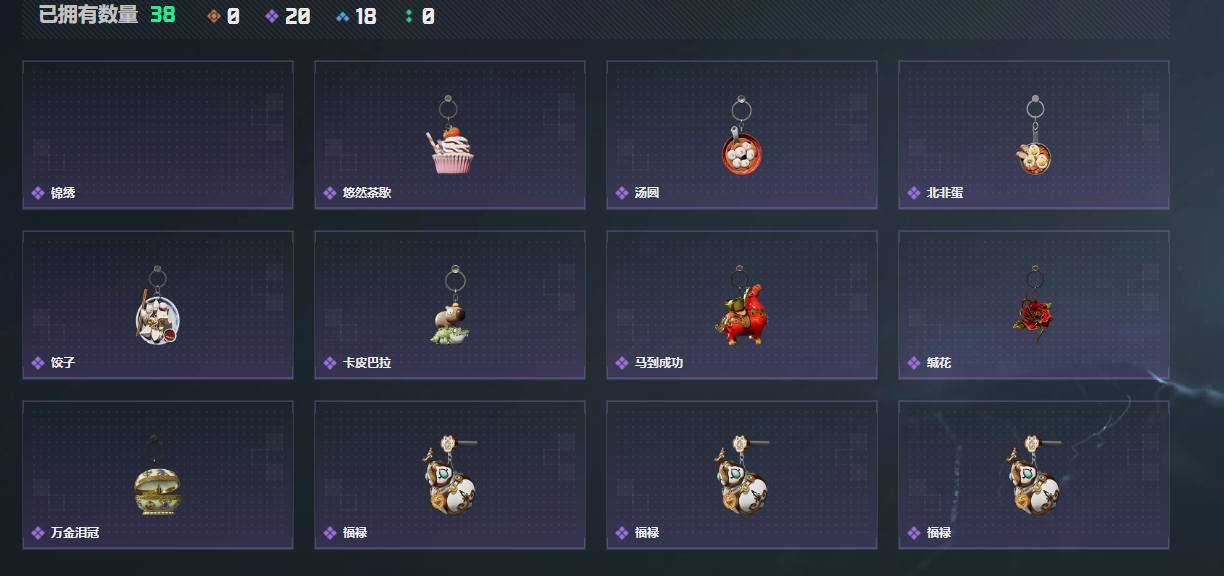
Task: Filter by purple rarity count 20
Action: pos(288,16)
